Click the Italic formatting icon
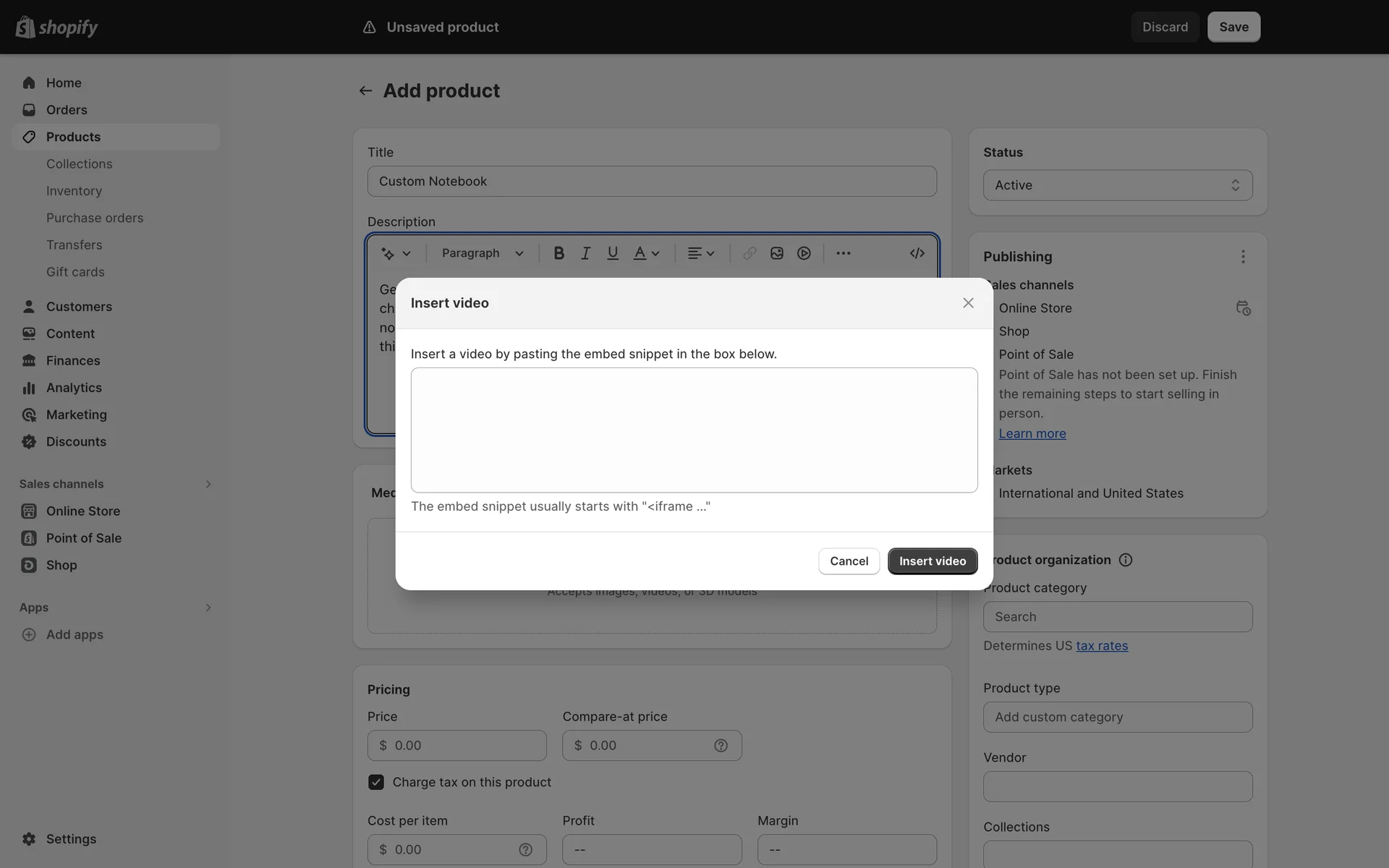Image resolution: width=1389 pixels, height=868 pixels. tap(585, 253)
